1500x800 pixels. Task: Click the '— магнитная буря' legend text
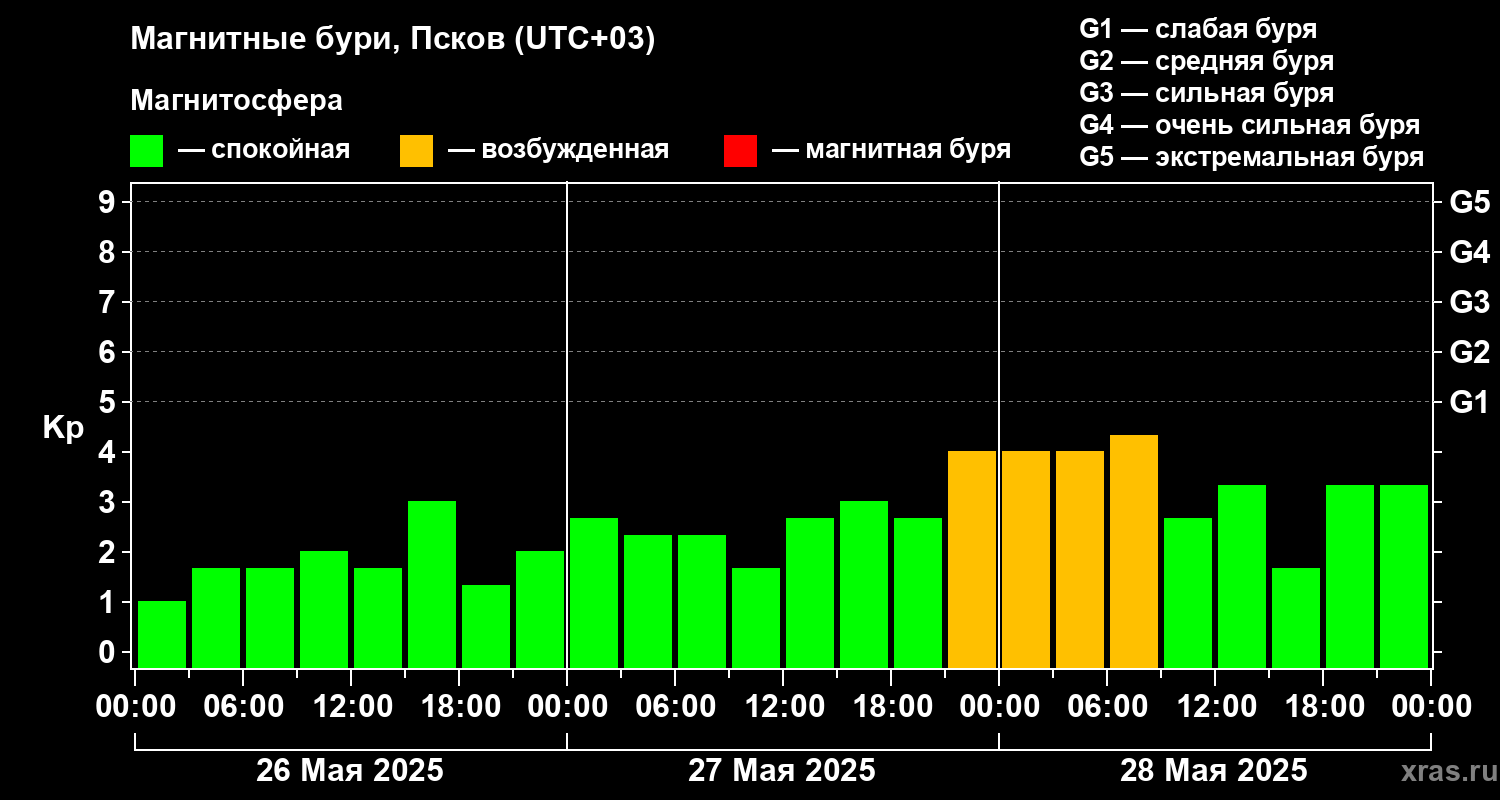tap(891, 151)
